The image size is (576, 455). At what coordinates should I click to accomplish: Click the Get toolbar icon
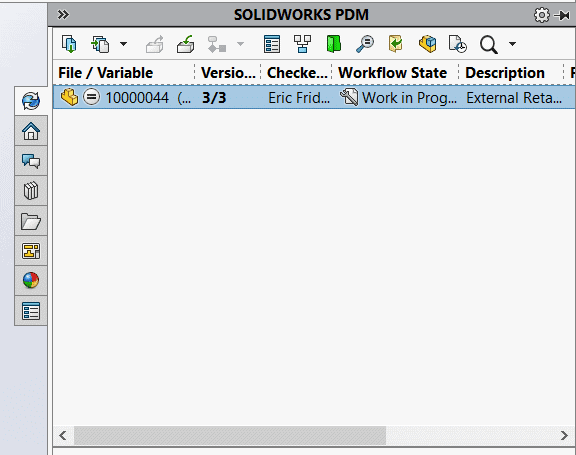100,44
